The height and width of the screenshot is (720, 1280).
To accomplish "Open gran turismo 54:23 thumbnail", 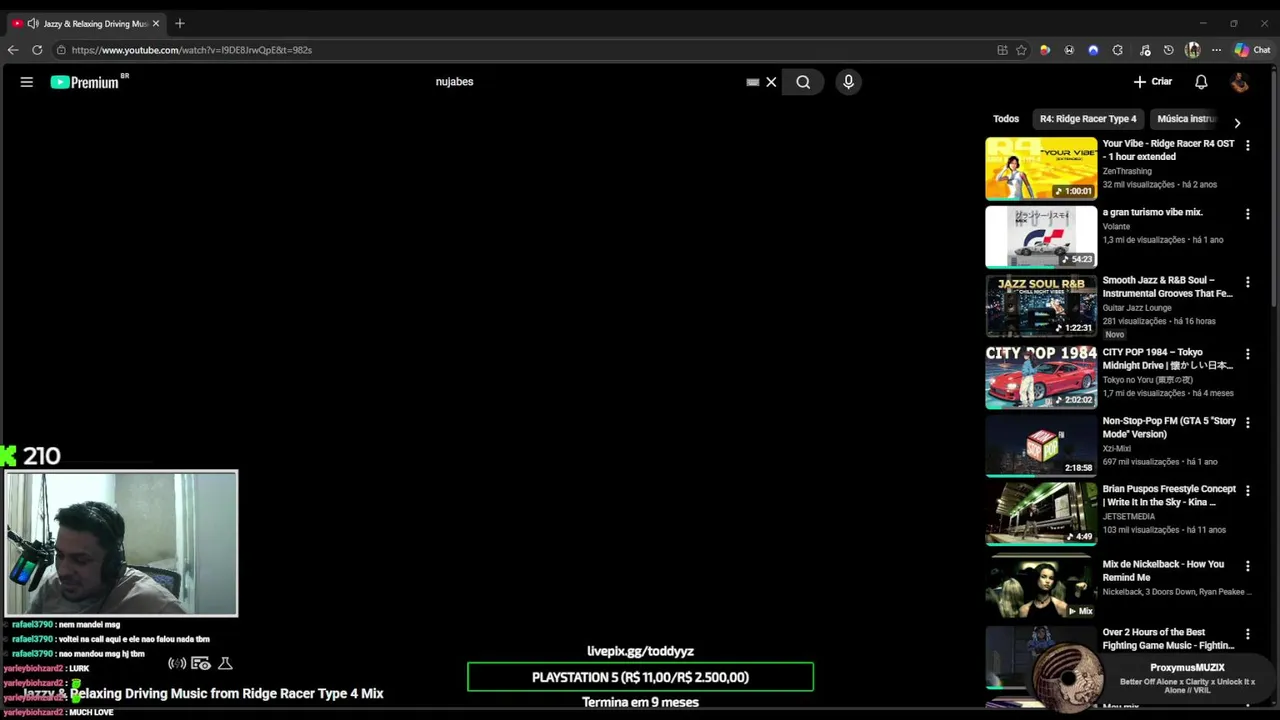I will 1041,237.
